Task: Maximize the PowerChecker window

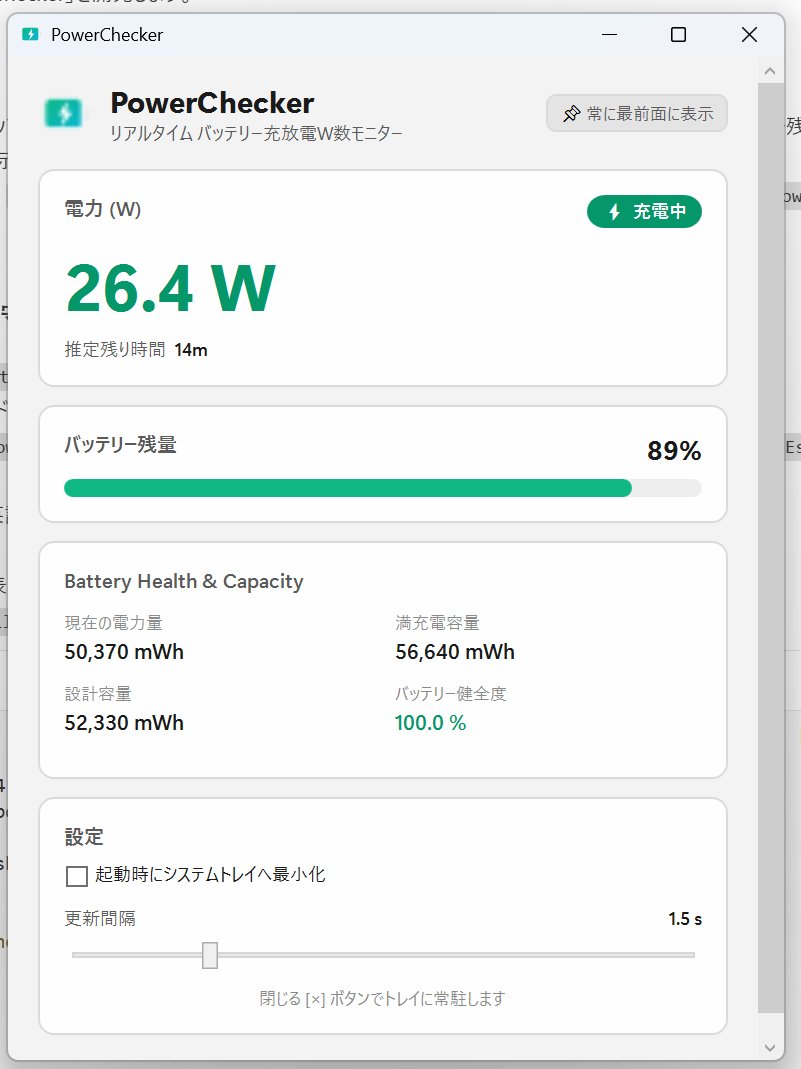Action: click(x=678, y=35)
